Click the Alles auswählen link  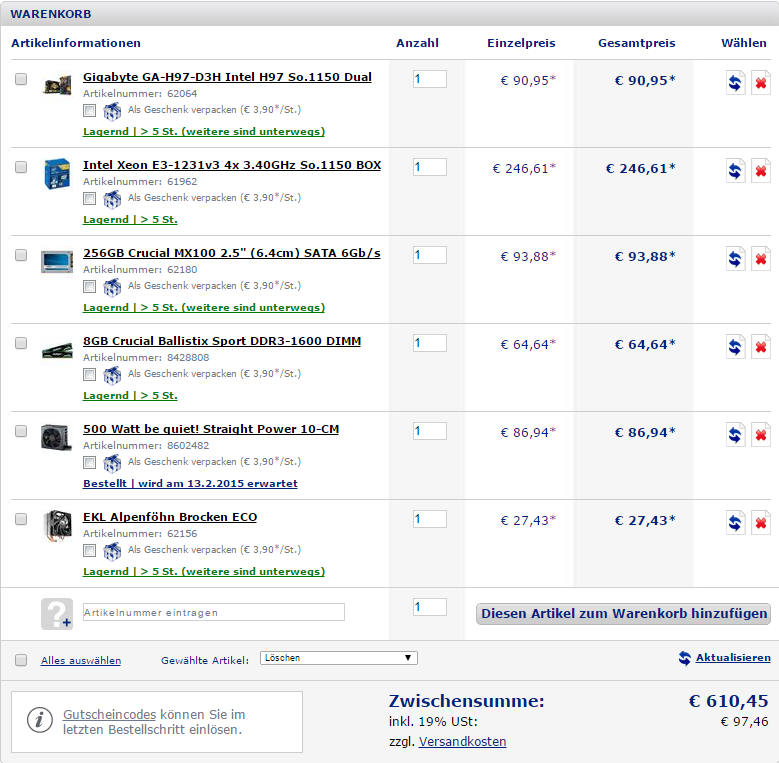click(81, 660)
